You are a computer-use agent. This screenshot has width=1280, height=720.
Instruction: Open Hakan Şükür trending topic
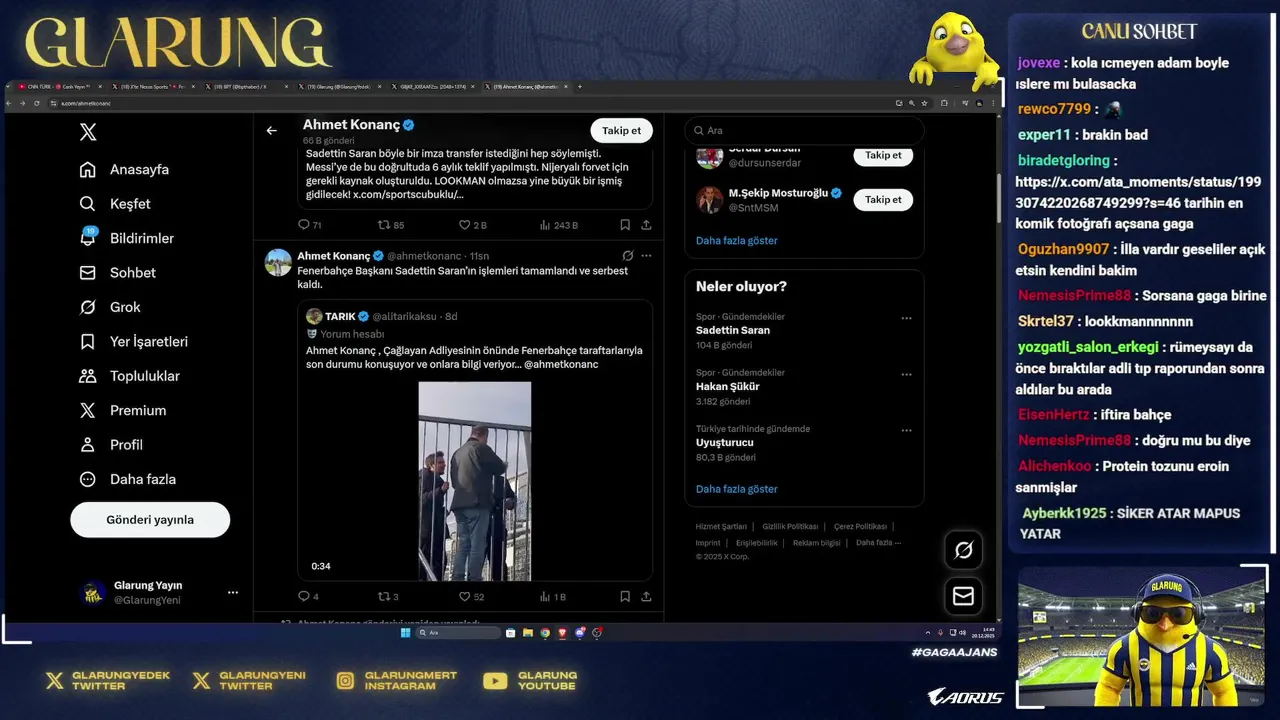(x=728, y=386)
